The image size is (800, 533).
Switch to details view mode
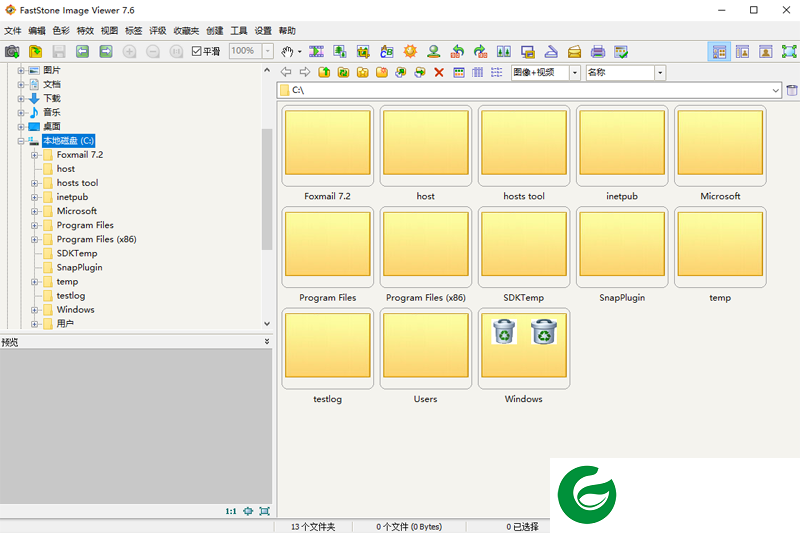(x=478, y=72)
